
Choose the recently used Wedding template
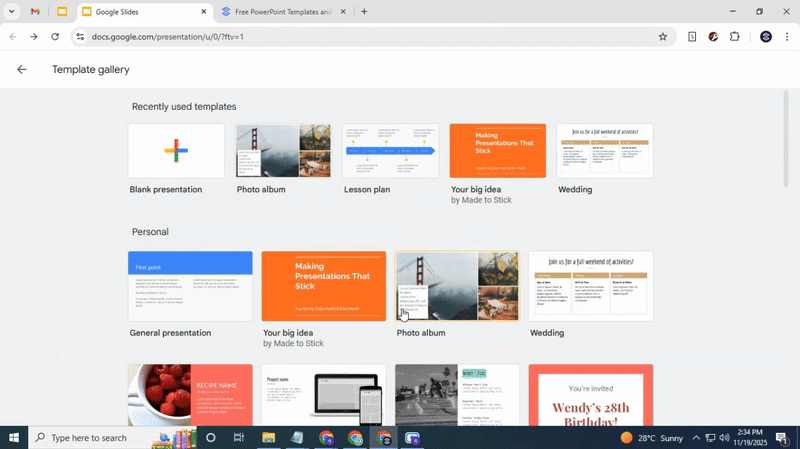[x=604, y=151]
